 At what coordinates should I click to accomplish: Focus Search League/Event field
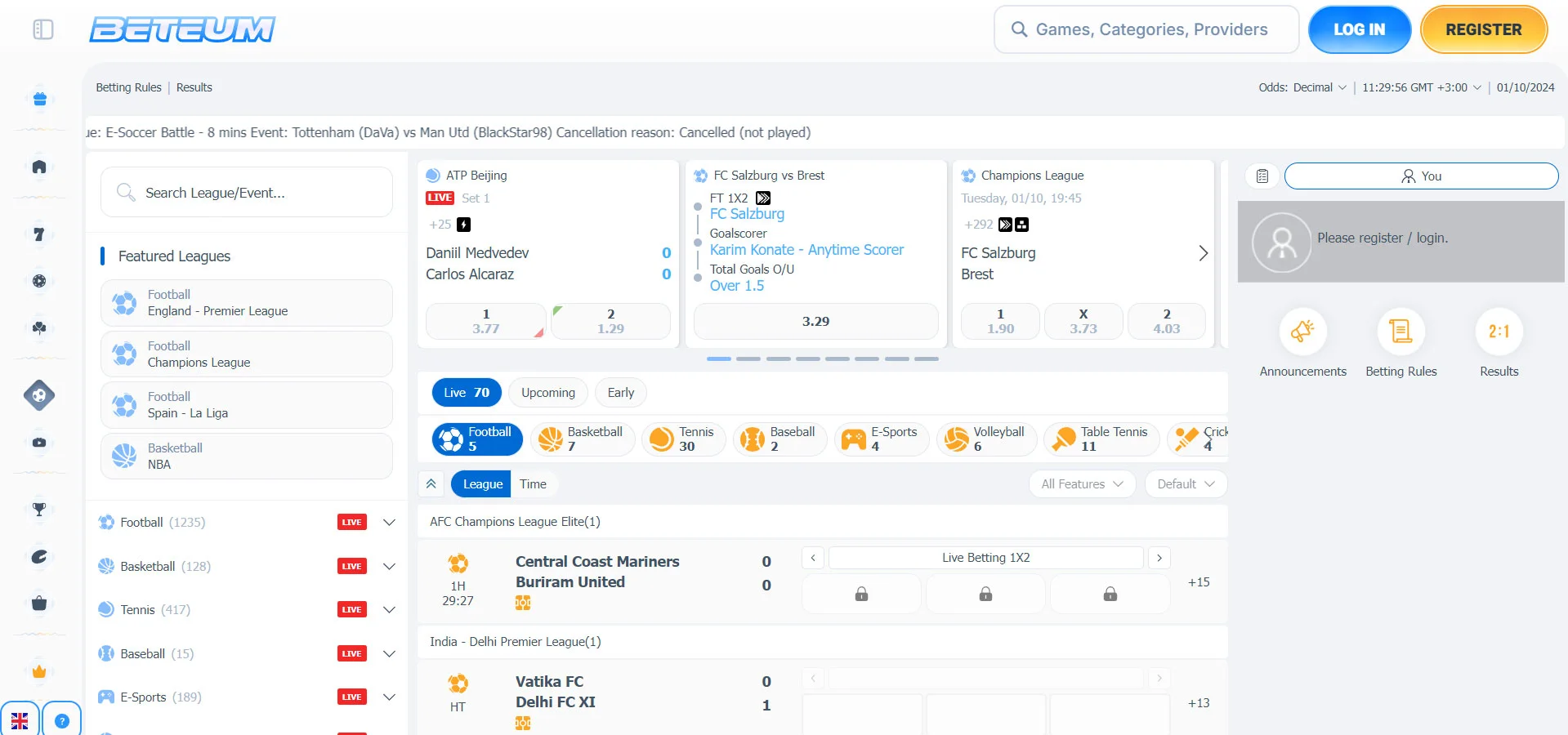tap(247, 193)
